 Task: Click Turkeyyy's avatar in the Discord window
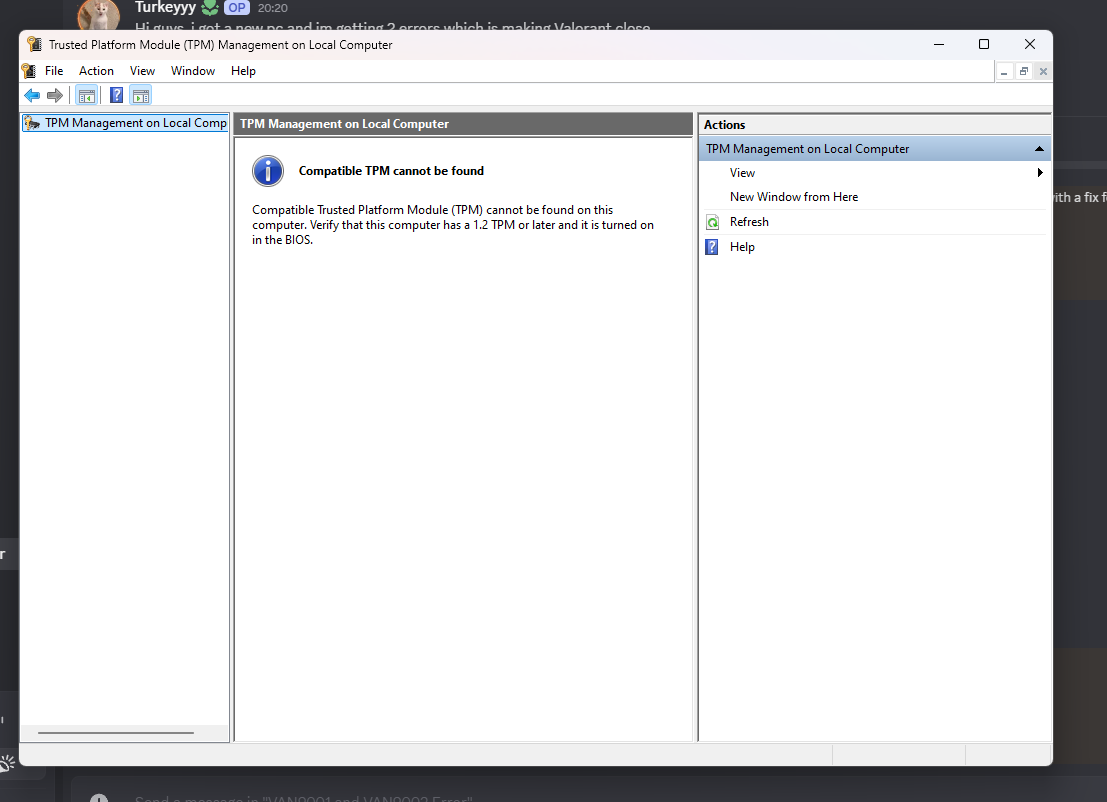(x=98, y=14)
